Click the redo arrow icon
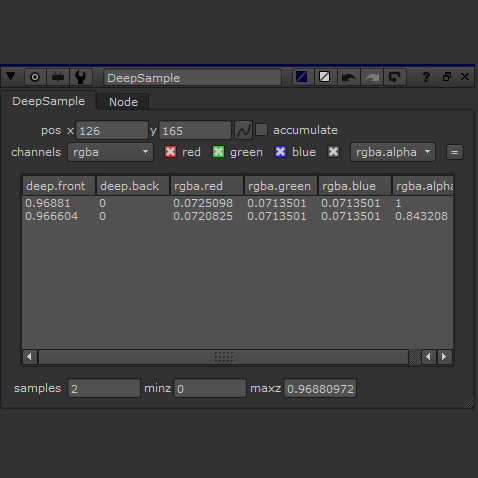Screen dimensions: 478x478 coord(372,77)
